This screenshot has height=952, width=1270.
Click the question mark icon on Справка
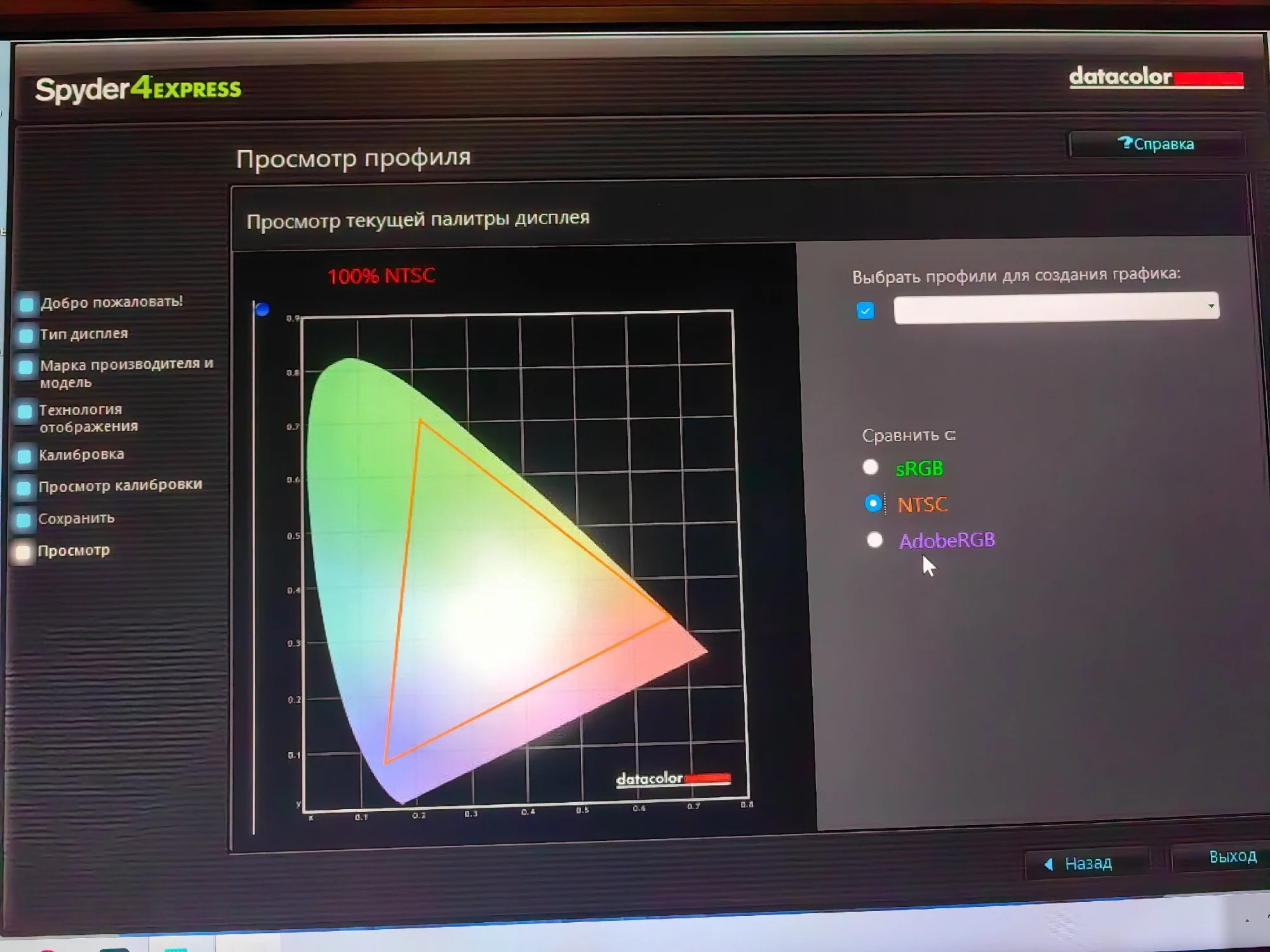point(1125,143)
